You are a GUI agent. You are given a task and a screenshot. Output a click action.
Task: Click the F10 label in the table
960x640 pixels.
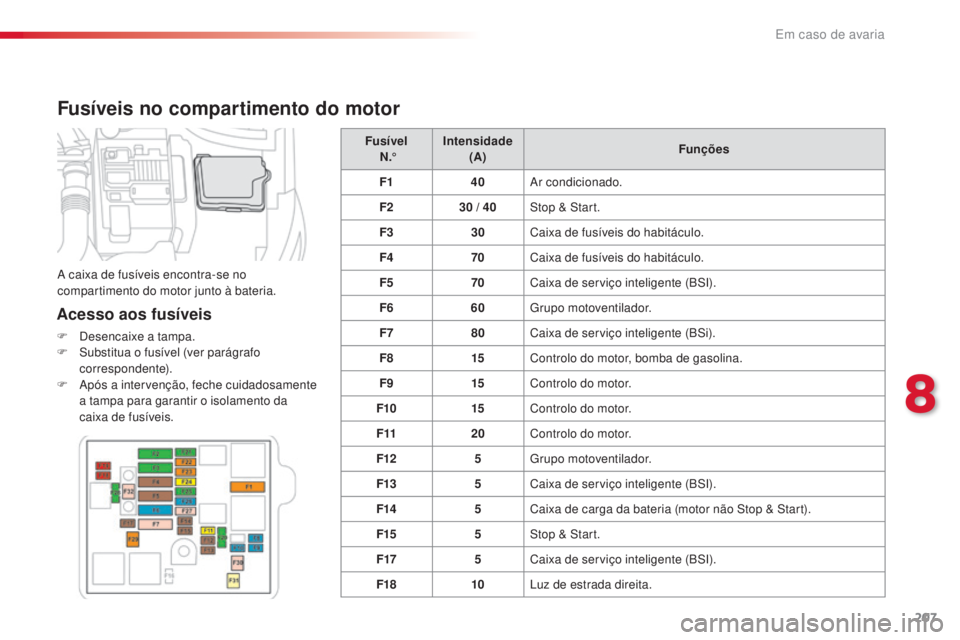point(386,408)
